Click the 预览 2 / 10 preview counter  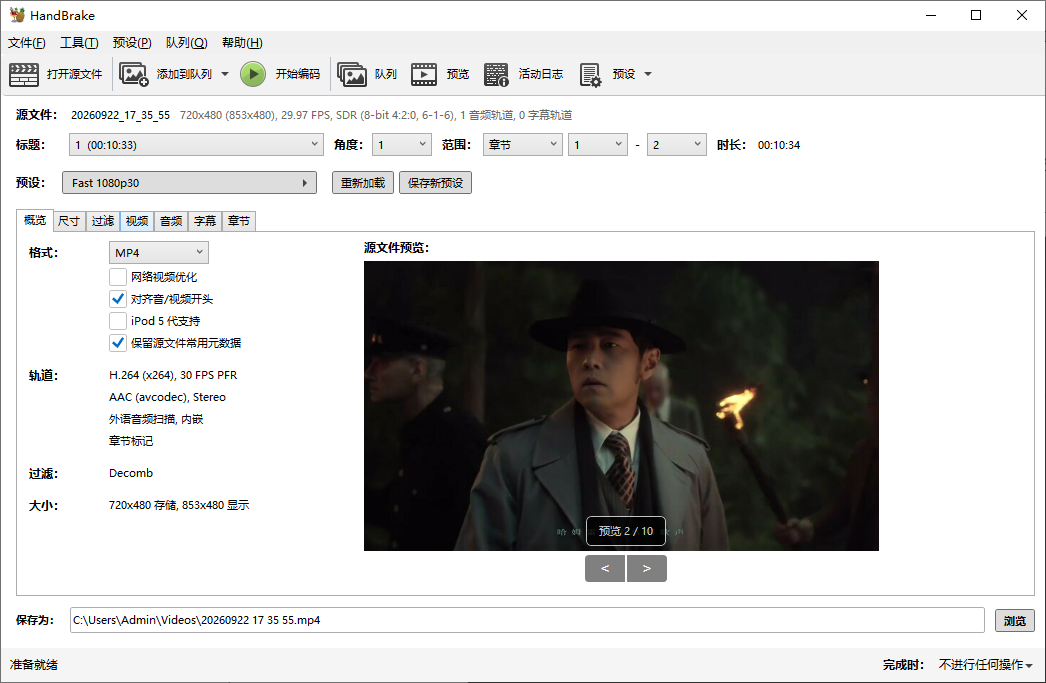[x=626, y=531]
